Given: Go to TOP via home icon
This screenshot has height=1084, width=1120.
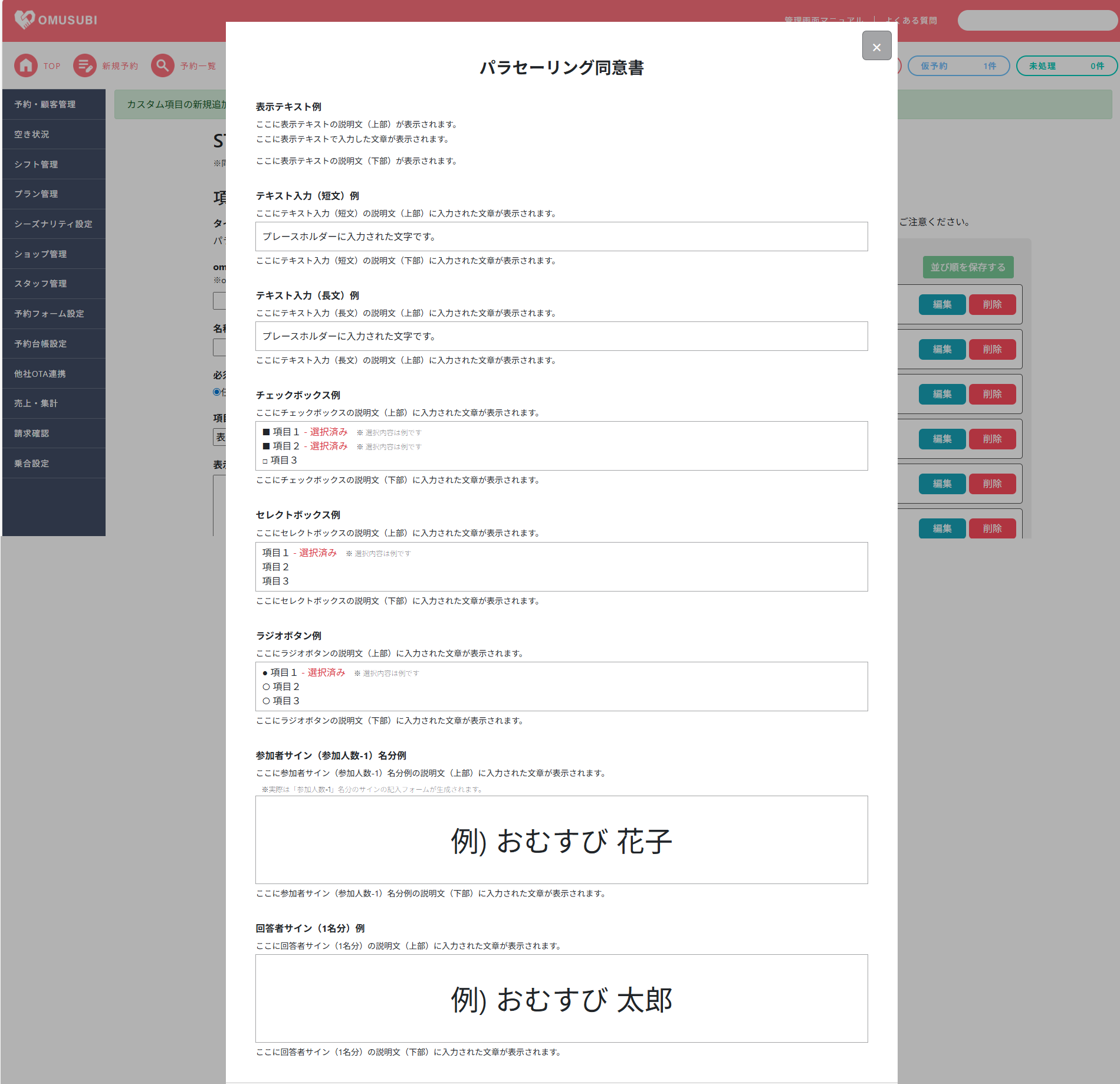Looking at the screenshot, I should coord(26,65).
